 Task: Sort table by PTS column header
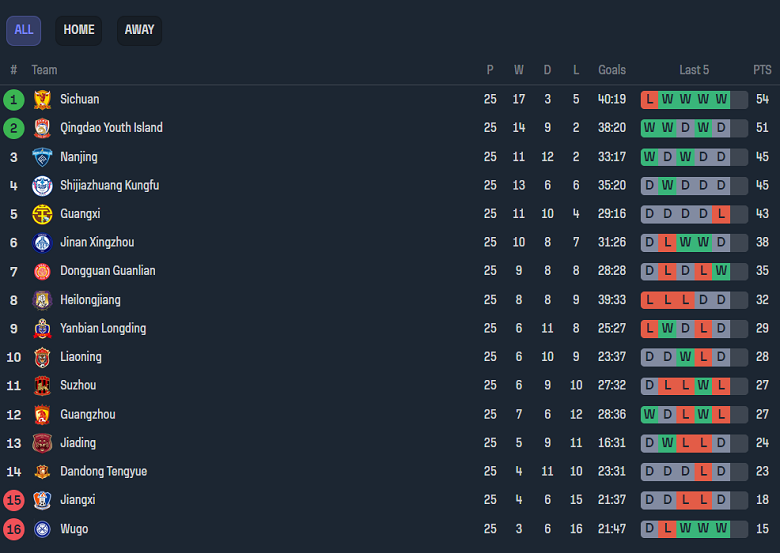tap(762, 70)
